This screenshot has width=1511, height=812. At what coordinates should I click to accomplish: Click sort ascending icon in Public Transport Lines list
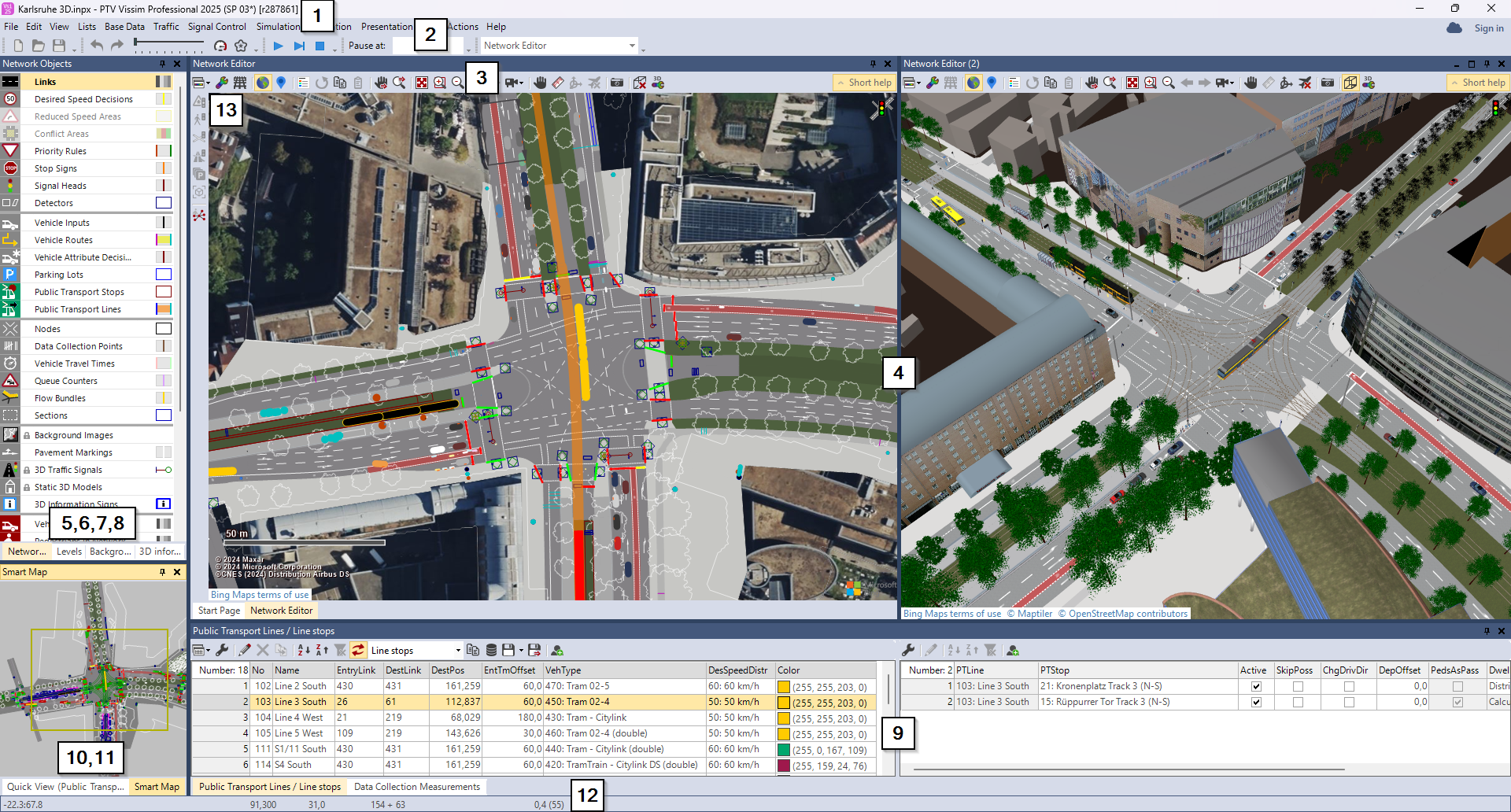(304, 650)
